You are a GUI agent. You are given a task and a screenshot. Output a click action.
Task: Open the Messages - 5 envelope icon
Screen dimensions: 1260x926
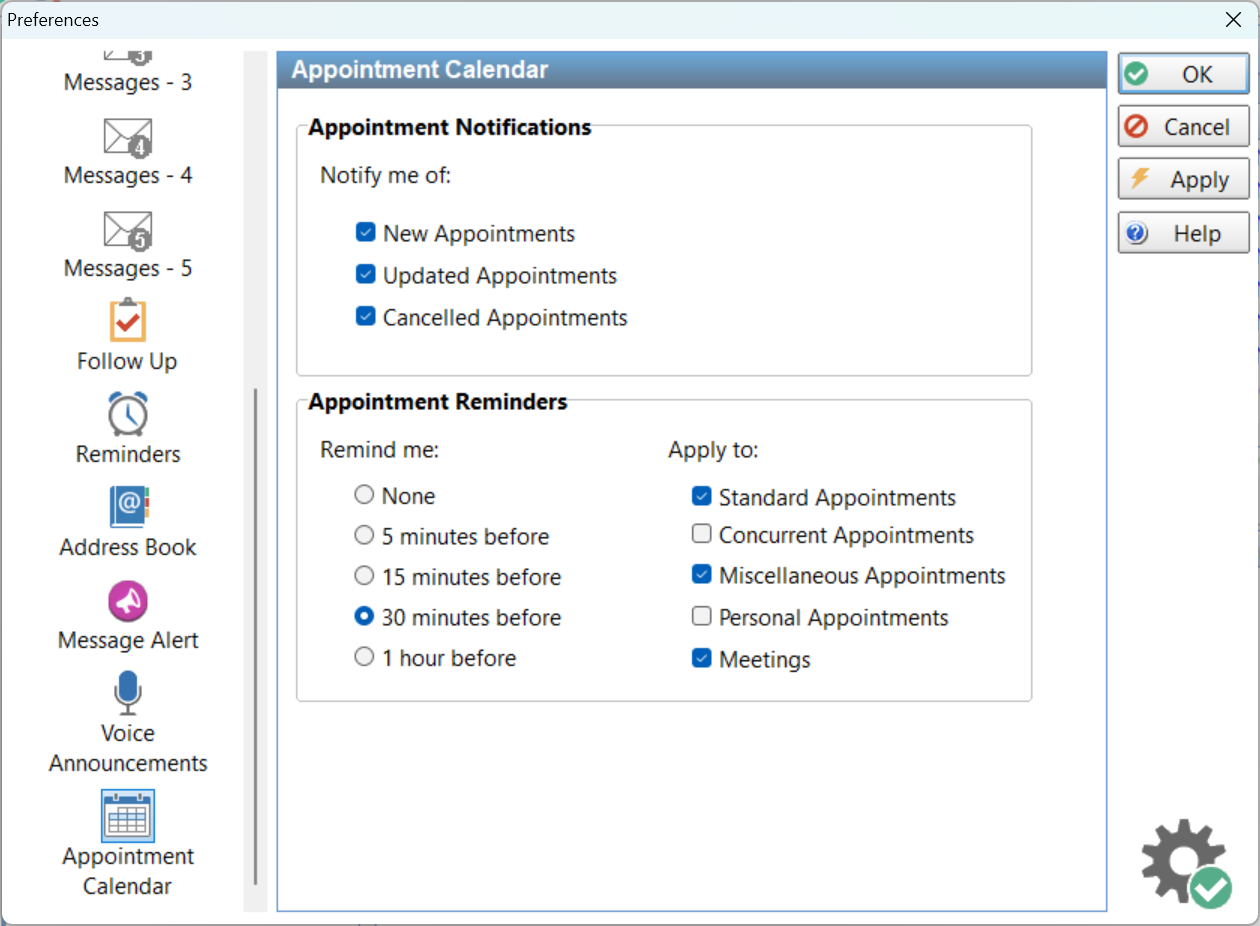coord(128,231)
